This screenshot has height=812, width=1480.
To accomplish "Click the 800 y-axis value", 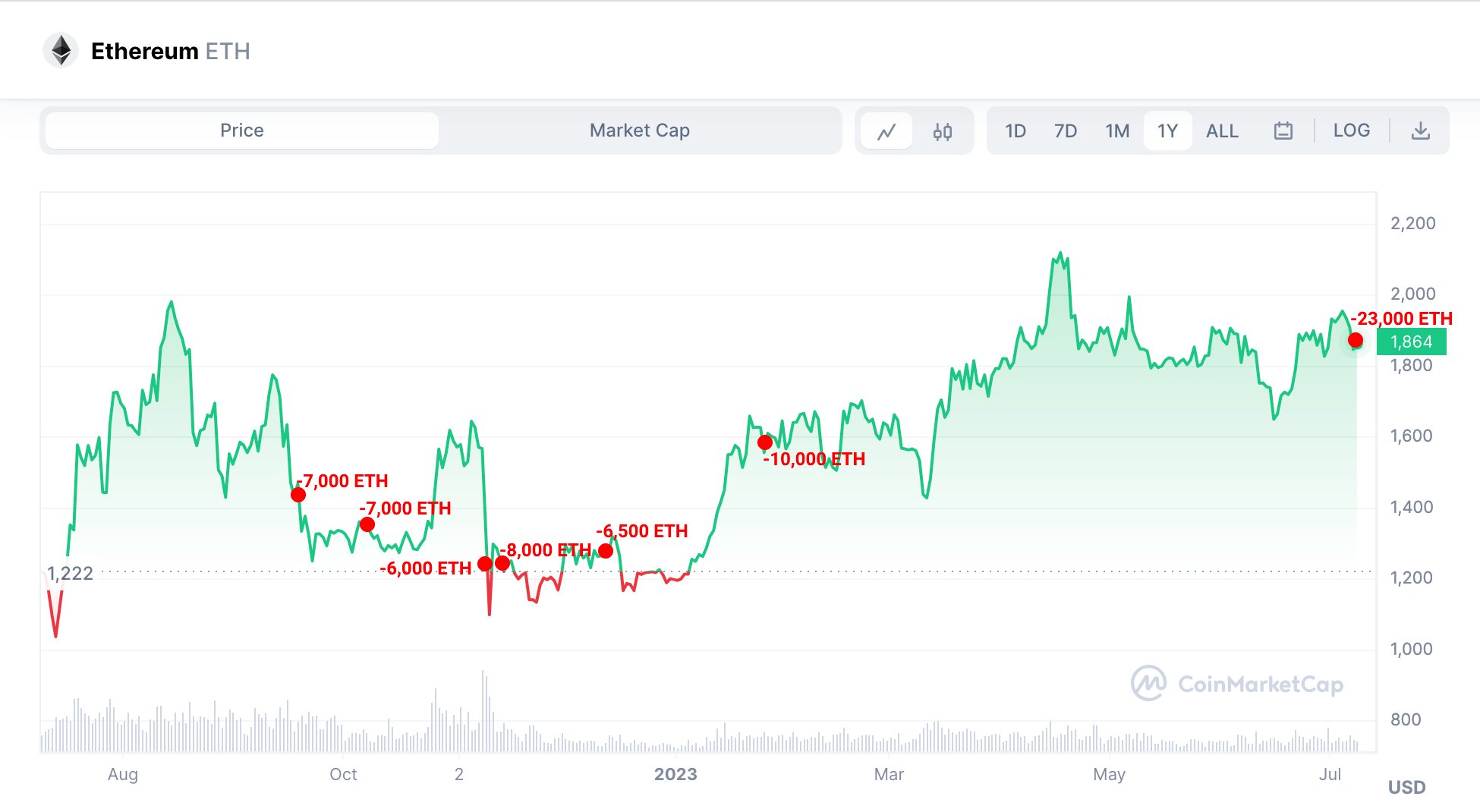I will [1406, 719].
